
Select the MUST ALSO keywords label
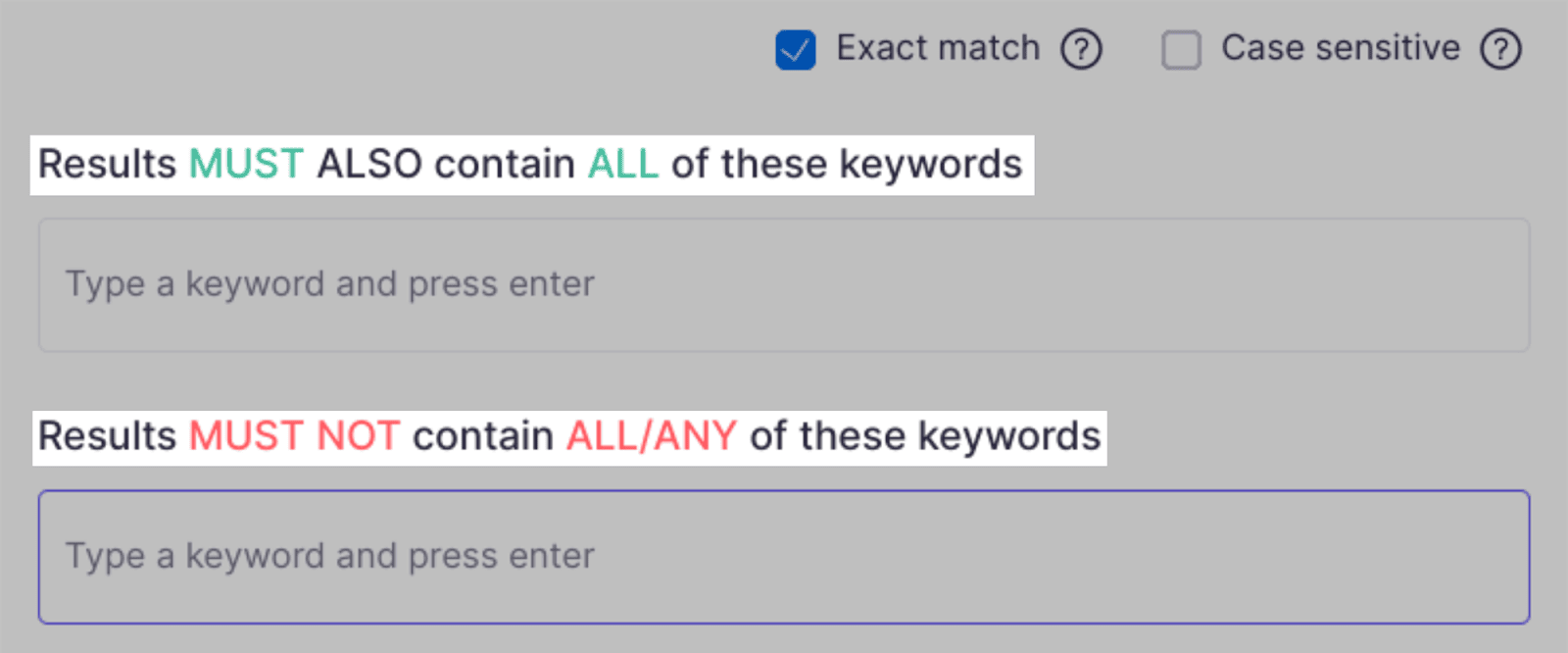(529, 163)
